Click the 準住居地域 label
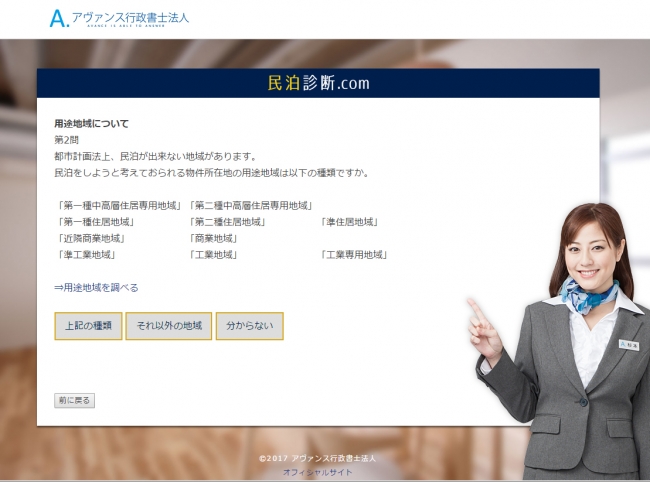 (x=350, y=222)
